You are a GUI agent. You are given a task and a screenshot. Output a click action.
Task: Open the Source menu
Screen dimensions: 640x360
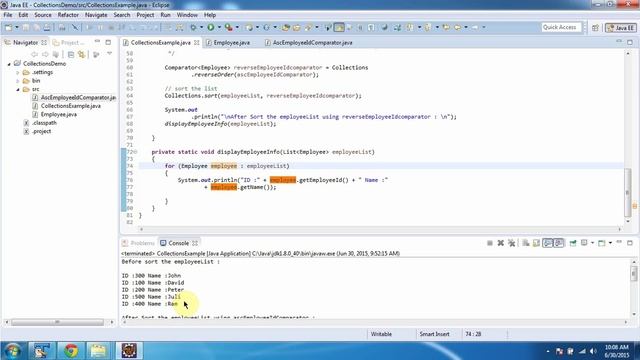point(43,15)
